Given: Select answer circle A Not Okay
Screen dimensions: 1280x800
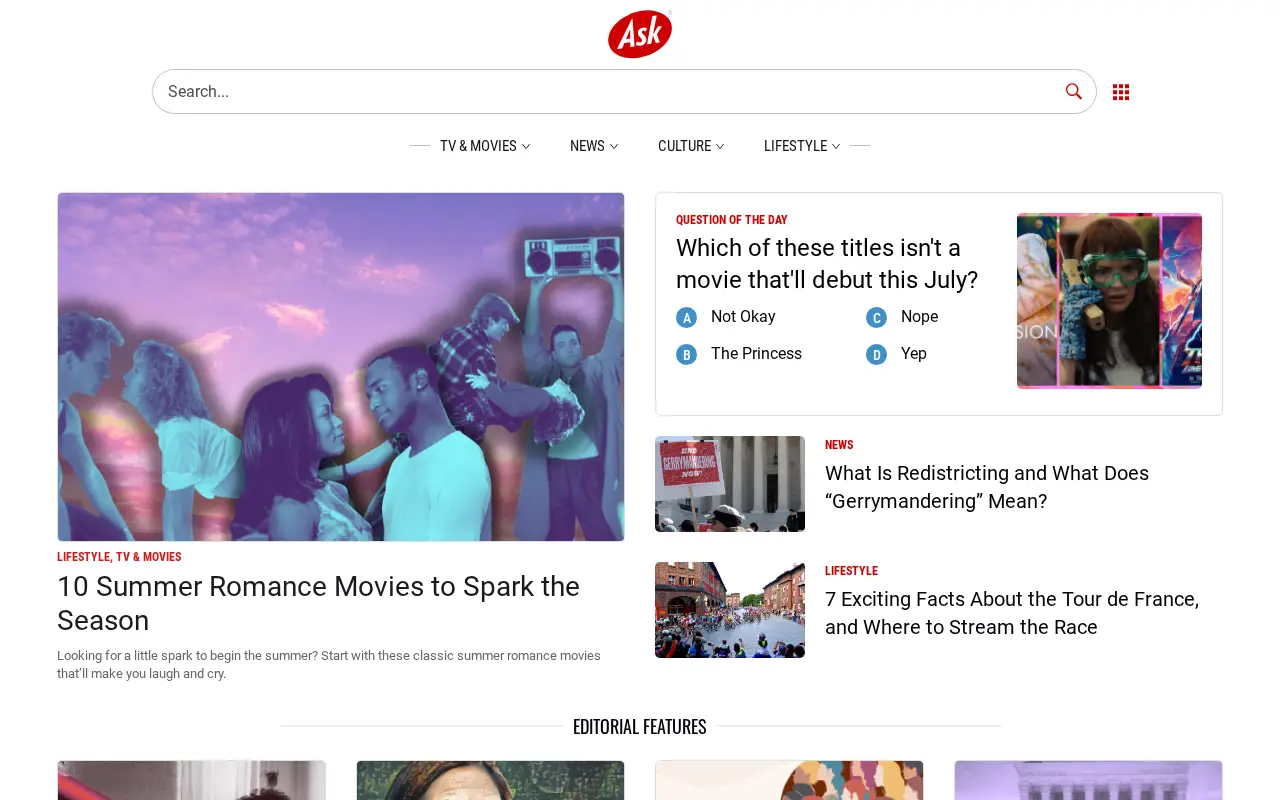Looking at the screenshot, I should pyautogui.click(x=686, y=317).
